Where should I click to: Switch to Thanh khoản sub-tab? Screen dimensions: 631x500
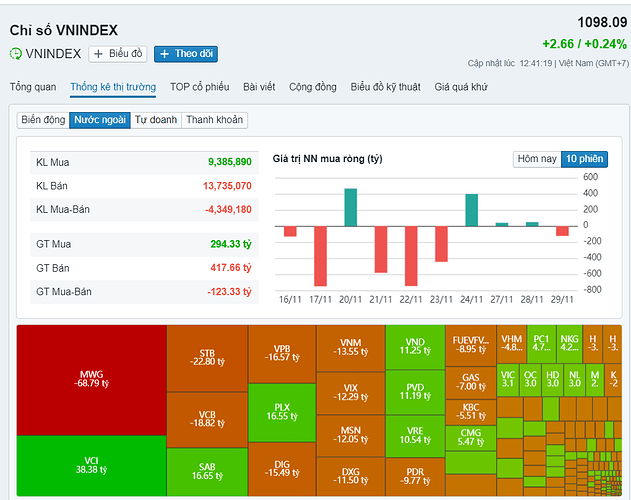[214, 120]
